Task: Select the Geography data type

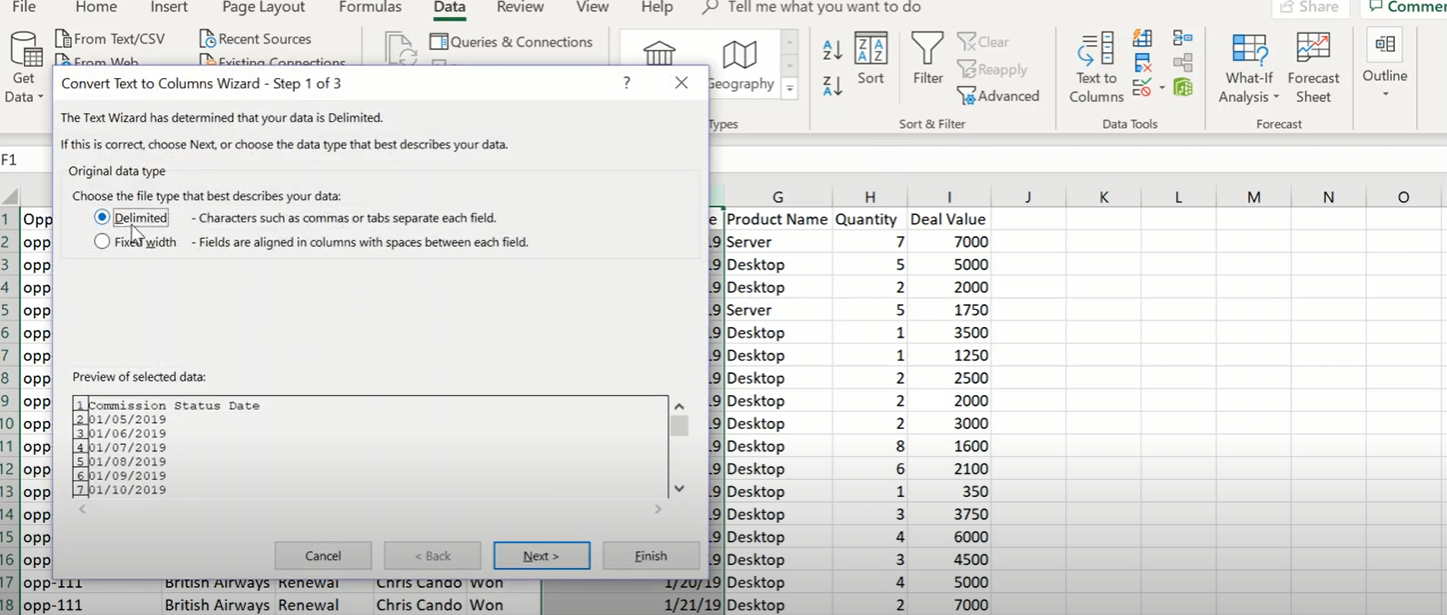Action: pyautogui.click(x=740, y=65)
